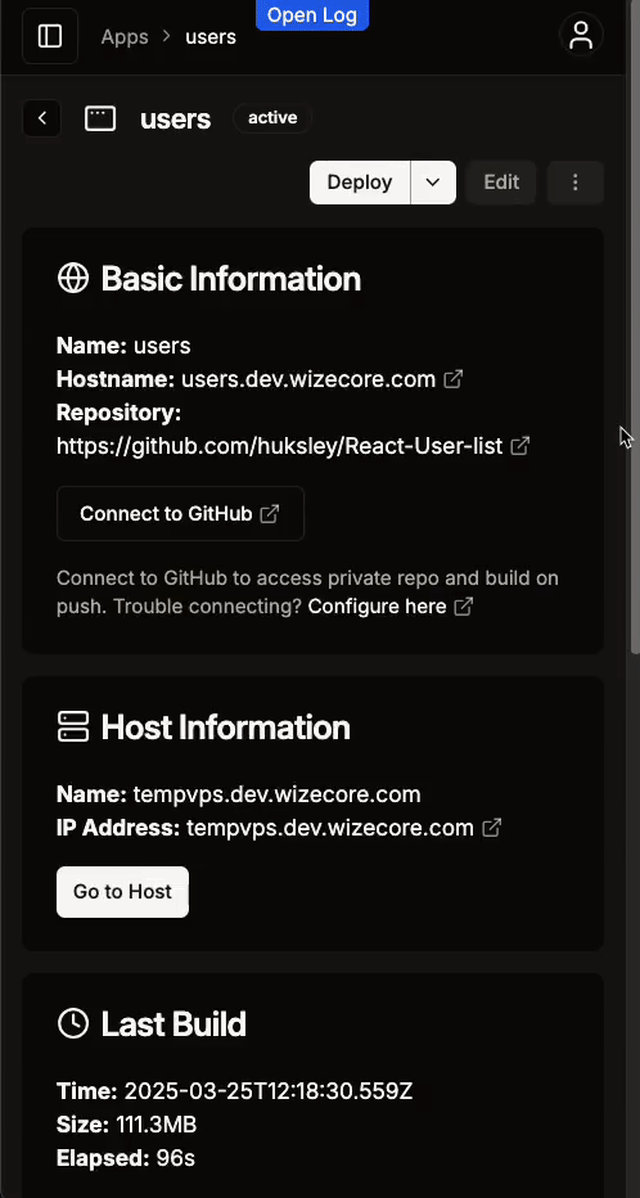Navigate to Apps in the breadcrumb
Image resolution: width=640 pixels, height=1198 pixels.
[124, 37]
